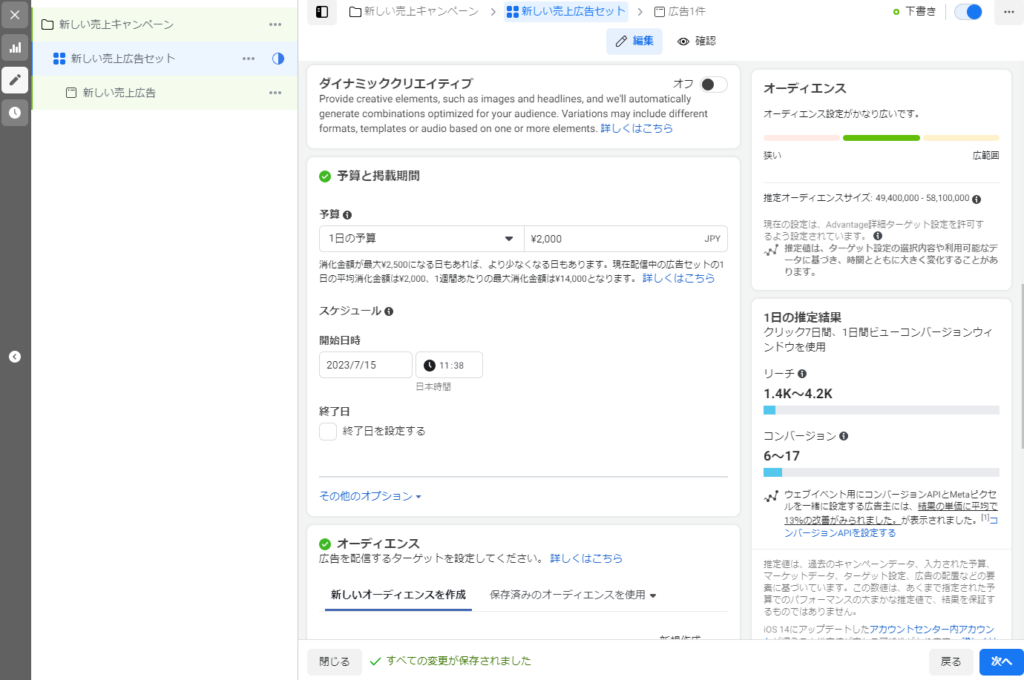
Task: Open the clock history icon in sidebar
Action: click(15, 113)
